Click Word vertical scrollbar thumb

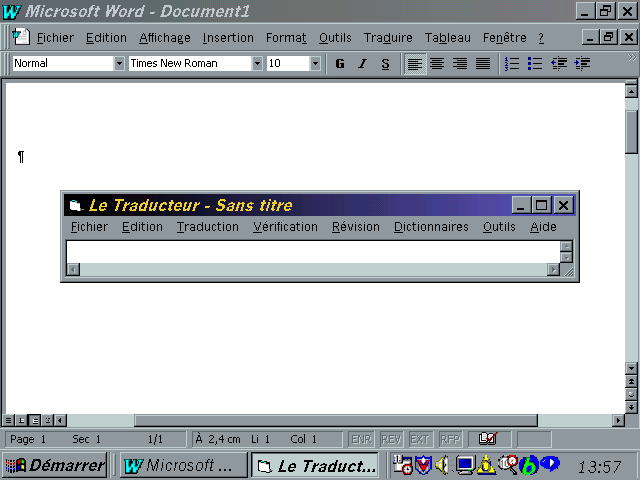[x=631, y=131]
